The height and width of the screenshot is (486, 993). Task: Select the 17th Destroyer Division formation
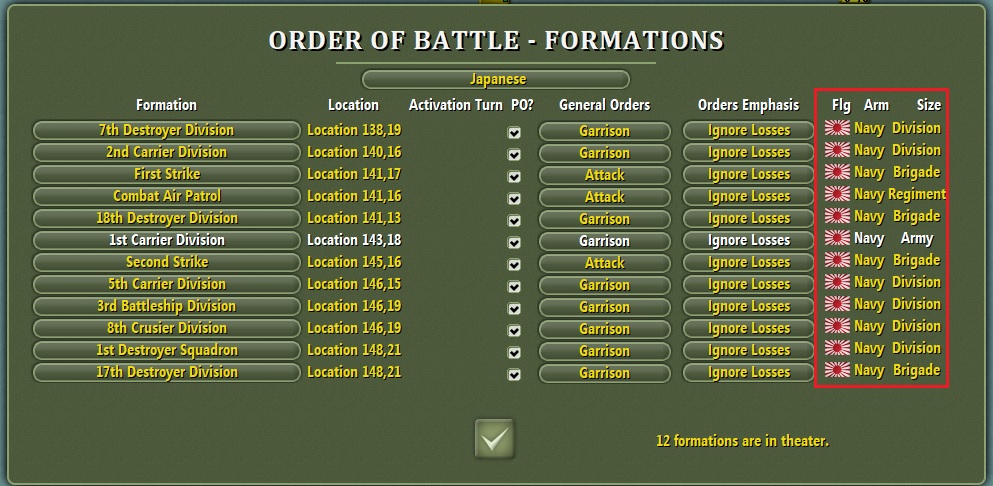[167, 373]
